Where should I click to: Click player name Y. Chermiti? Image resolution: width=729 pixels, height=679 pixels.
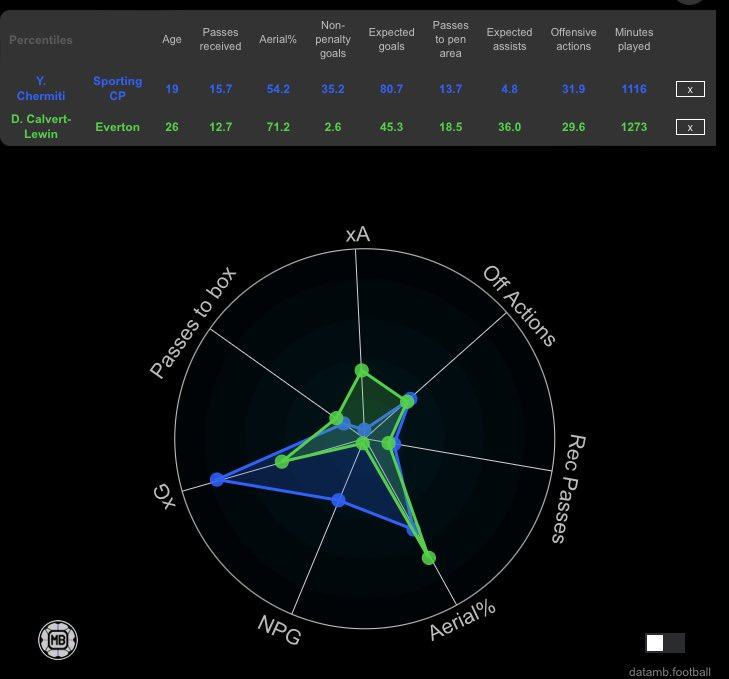(41, 88)
